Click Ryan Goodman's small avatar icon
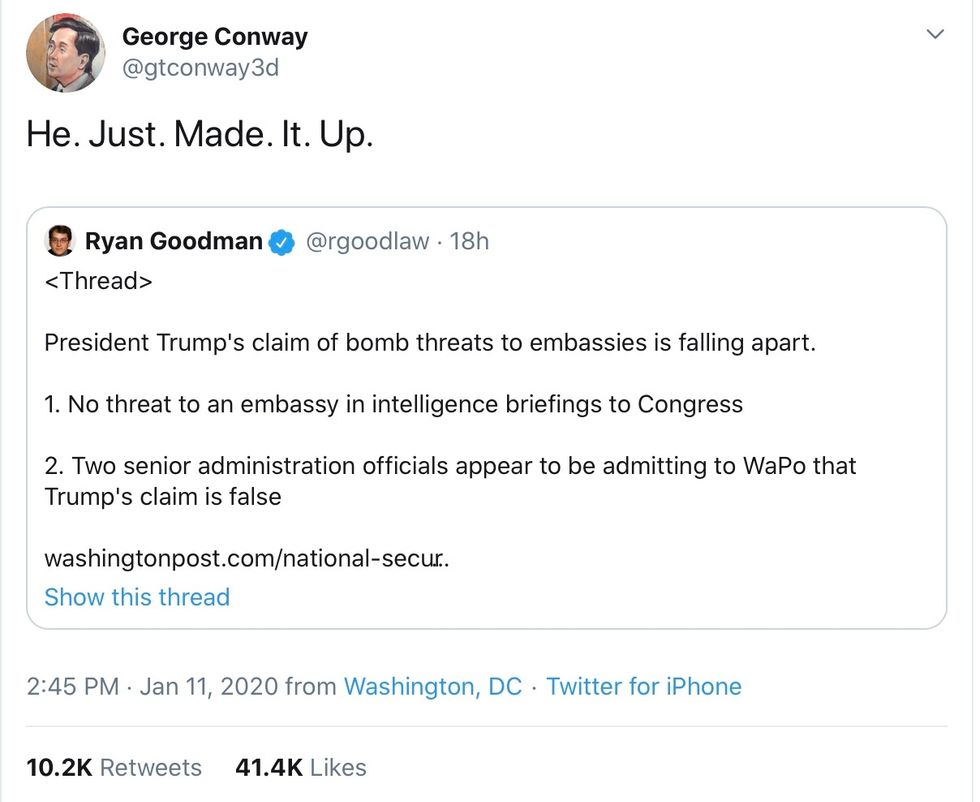Image resolution: width=980 pixels, height=802 pixels. (60, 241)
